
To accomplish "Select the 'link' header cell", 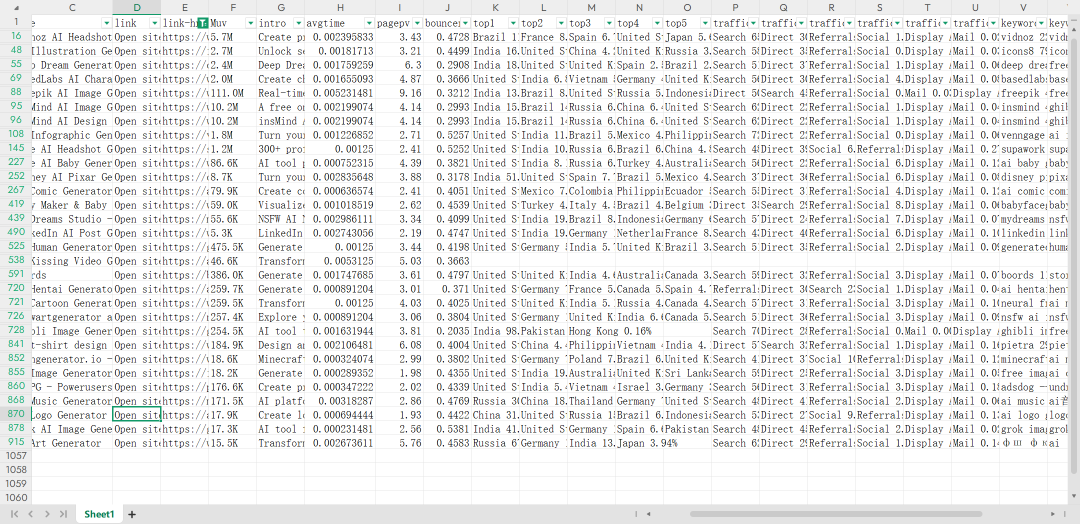I will pyautogui.click(x=137, y=23).
